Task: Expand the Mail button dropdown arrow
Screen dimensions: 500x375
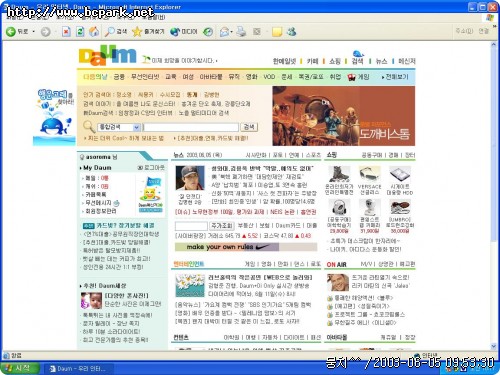Action: point(231,32)
